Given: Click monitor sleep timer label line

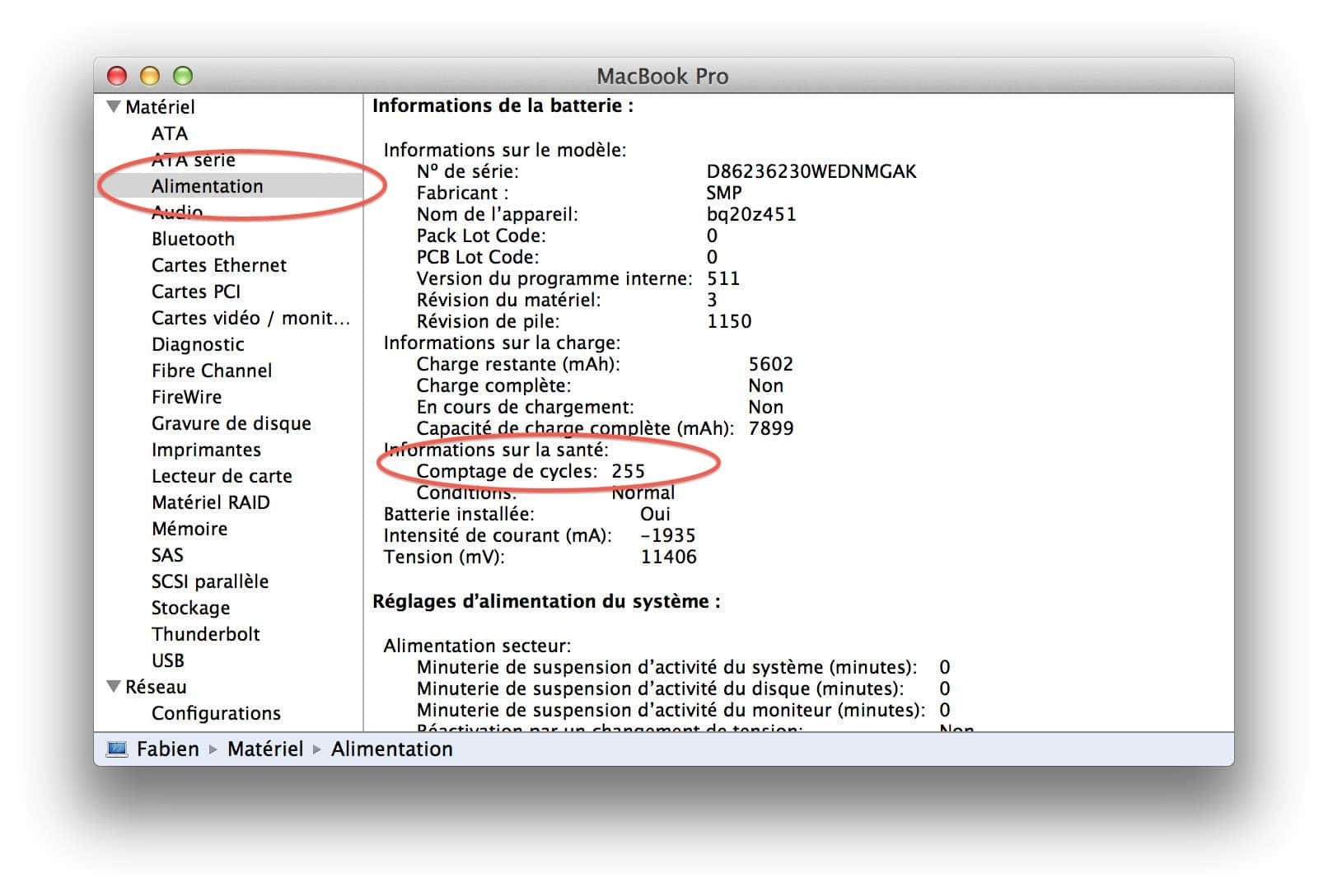Looking at the screenshot, I should pos(671,710).
